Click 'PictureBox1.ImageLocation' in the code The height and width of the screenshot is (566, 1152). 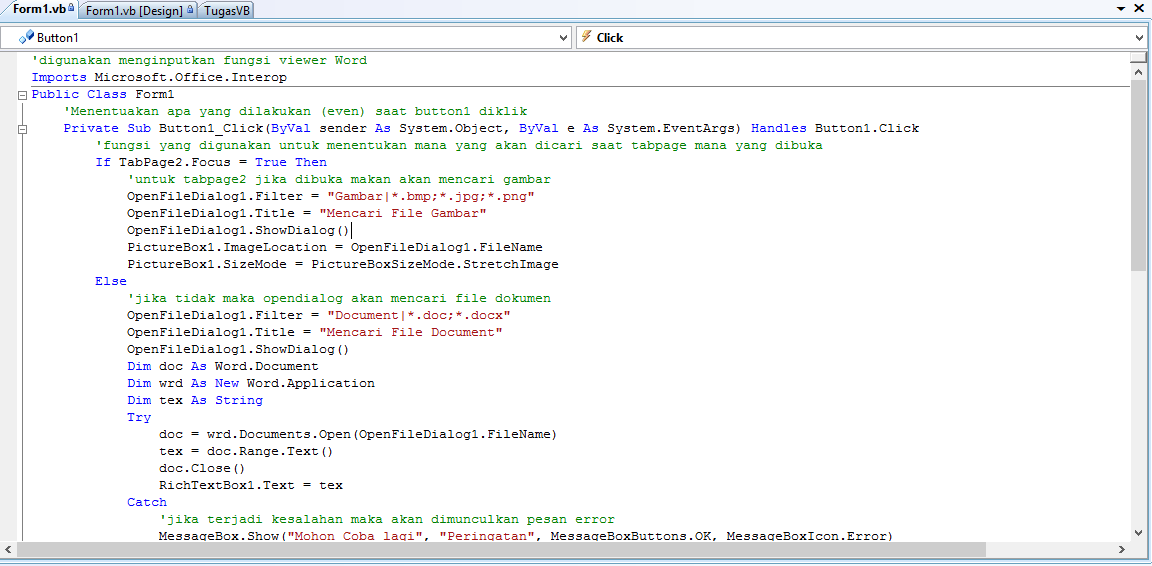click(226, 247)
